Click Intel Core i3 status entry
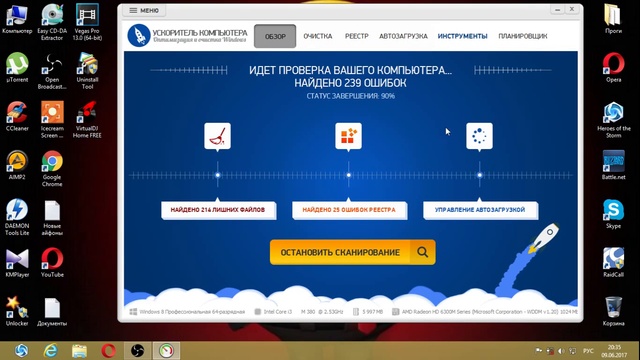640x360 pixels. pyautogui.click(x=299, y=312)
